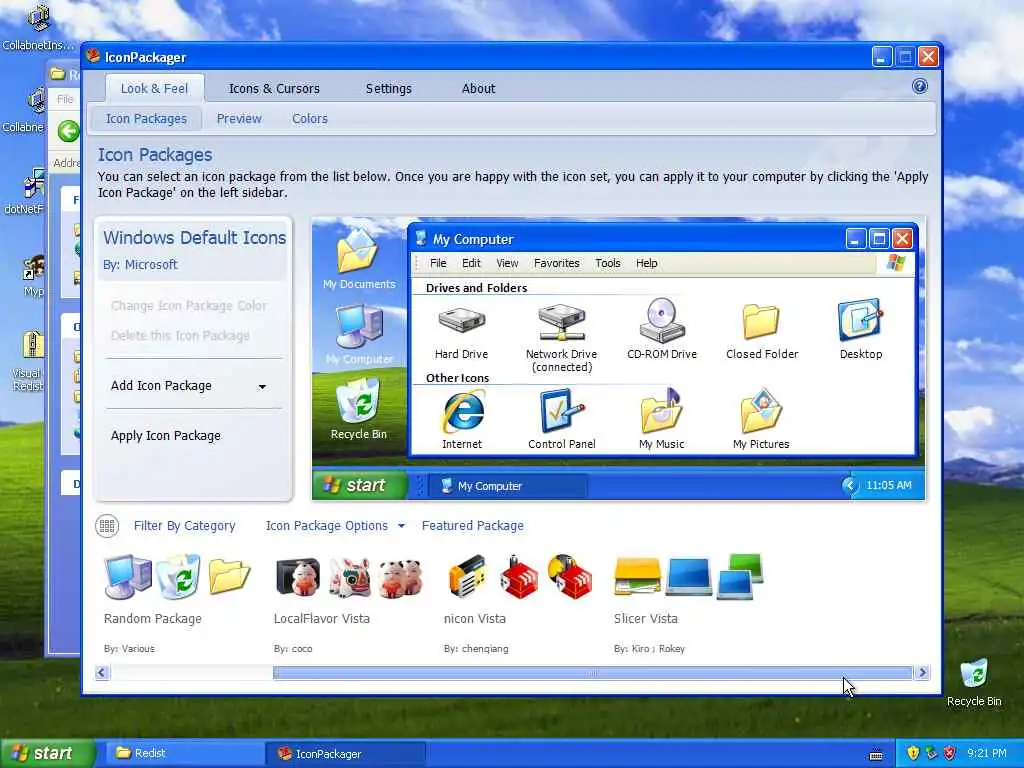The height and width of the screenshot is (768, 1024).
Task: Select the My Pictures folder icon
Action: (761, 411)
